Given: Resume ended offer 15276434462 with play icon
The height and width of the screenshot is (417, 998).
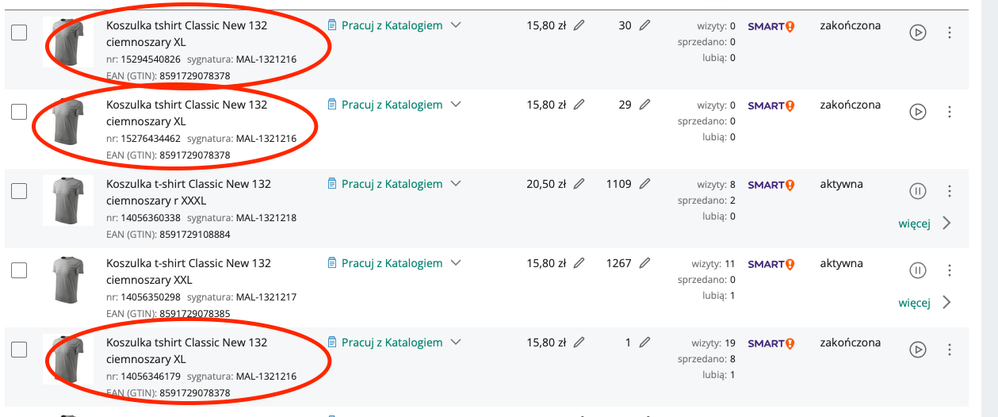Looking at the screenshot, I should tap(917, 111).
